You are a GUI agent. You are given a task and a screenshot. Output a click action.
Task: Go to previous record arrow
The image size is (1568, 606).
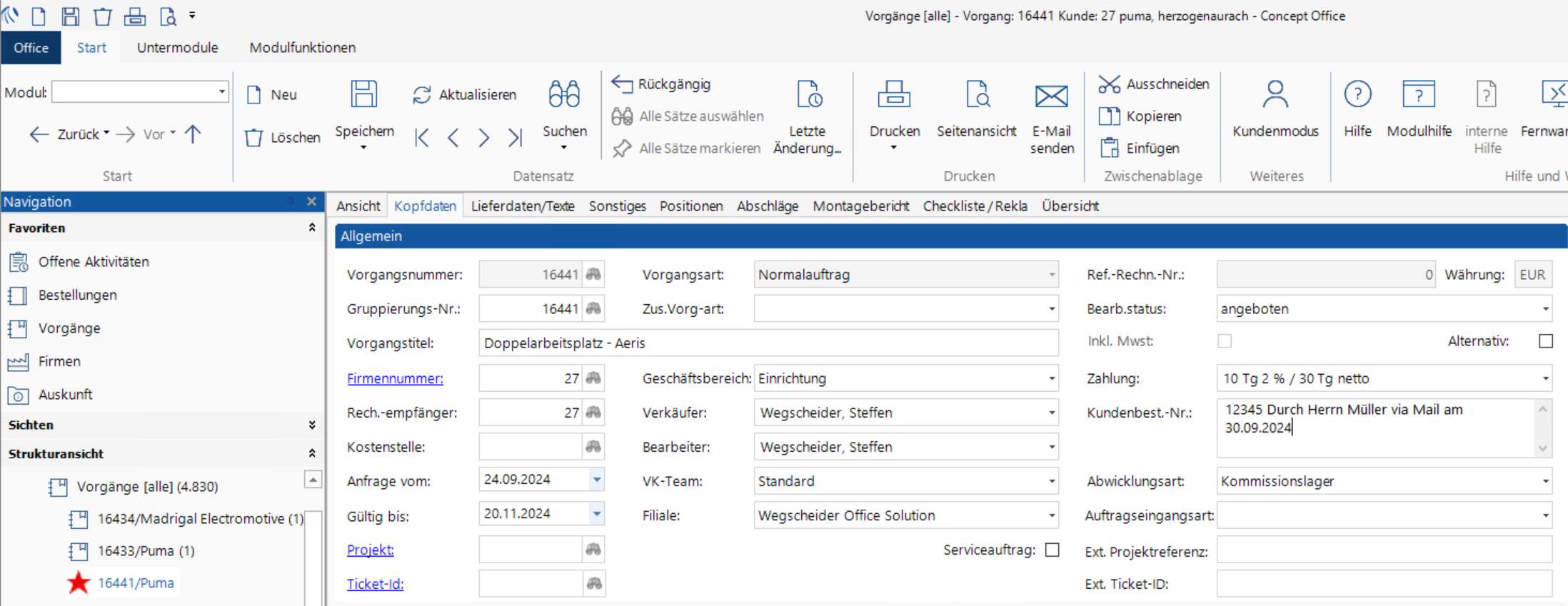click(453, 138)
